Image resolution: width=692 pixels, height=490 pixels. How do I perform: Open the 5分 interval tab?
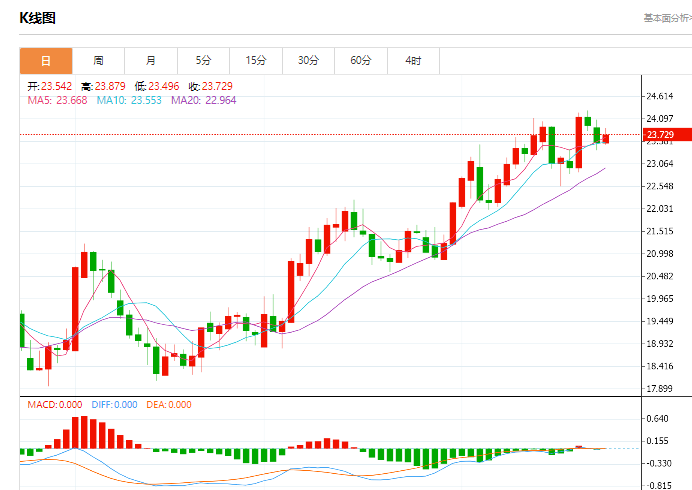pyautogui.click(x=203, y=61)
